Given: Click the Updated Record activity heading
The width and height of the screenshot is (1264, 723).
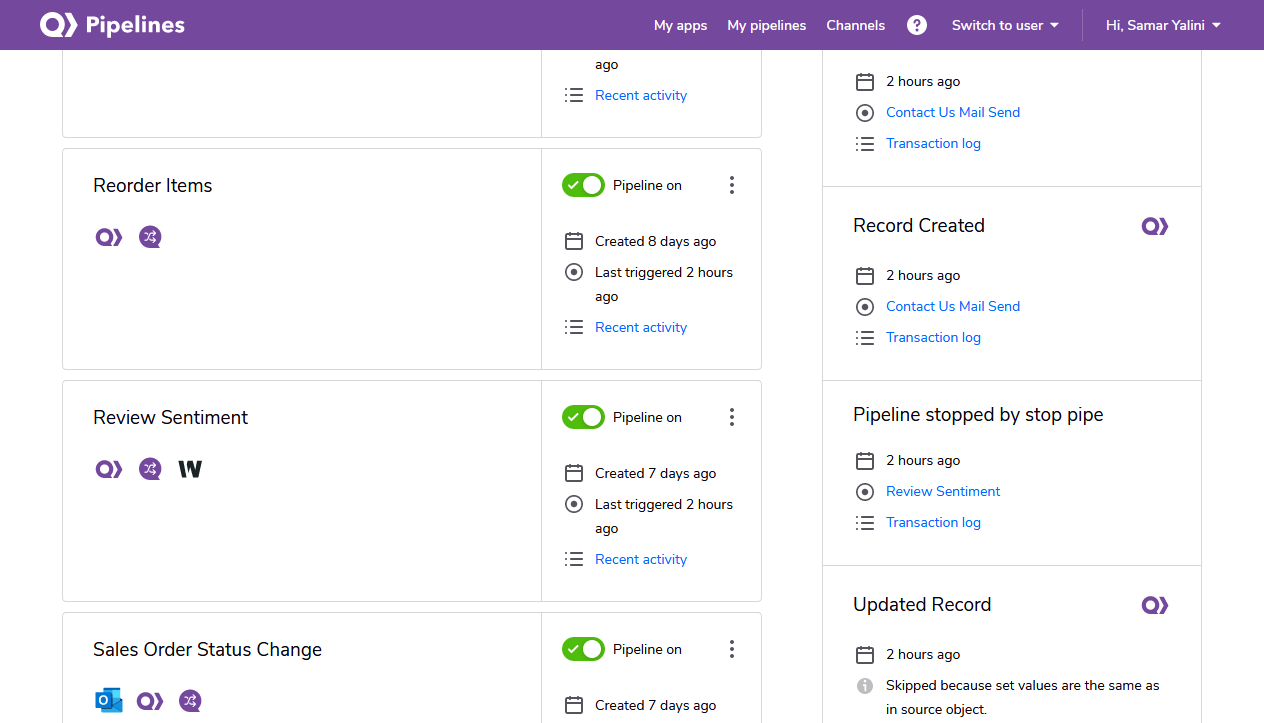Looking at the screenshot, I should 922,604.
